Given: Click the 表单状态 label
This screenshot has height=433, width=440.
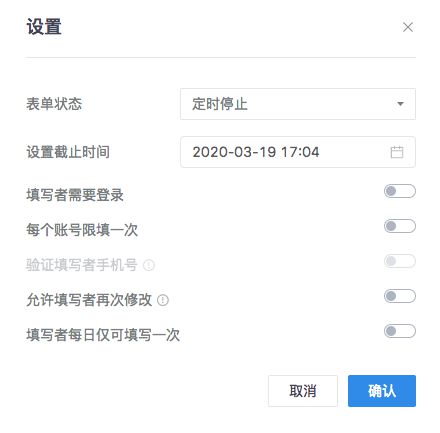Looking at the screenshot, I should [x=54, y=104].
